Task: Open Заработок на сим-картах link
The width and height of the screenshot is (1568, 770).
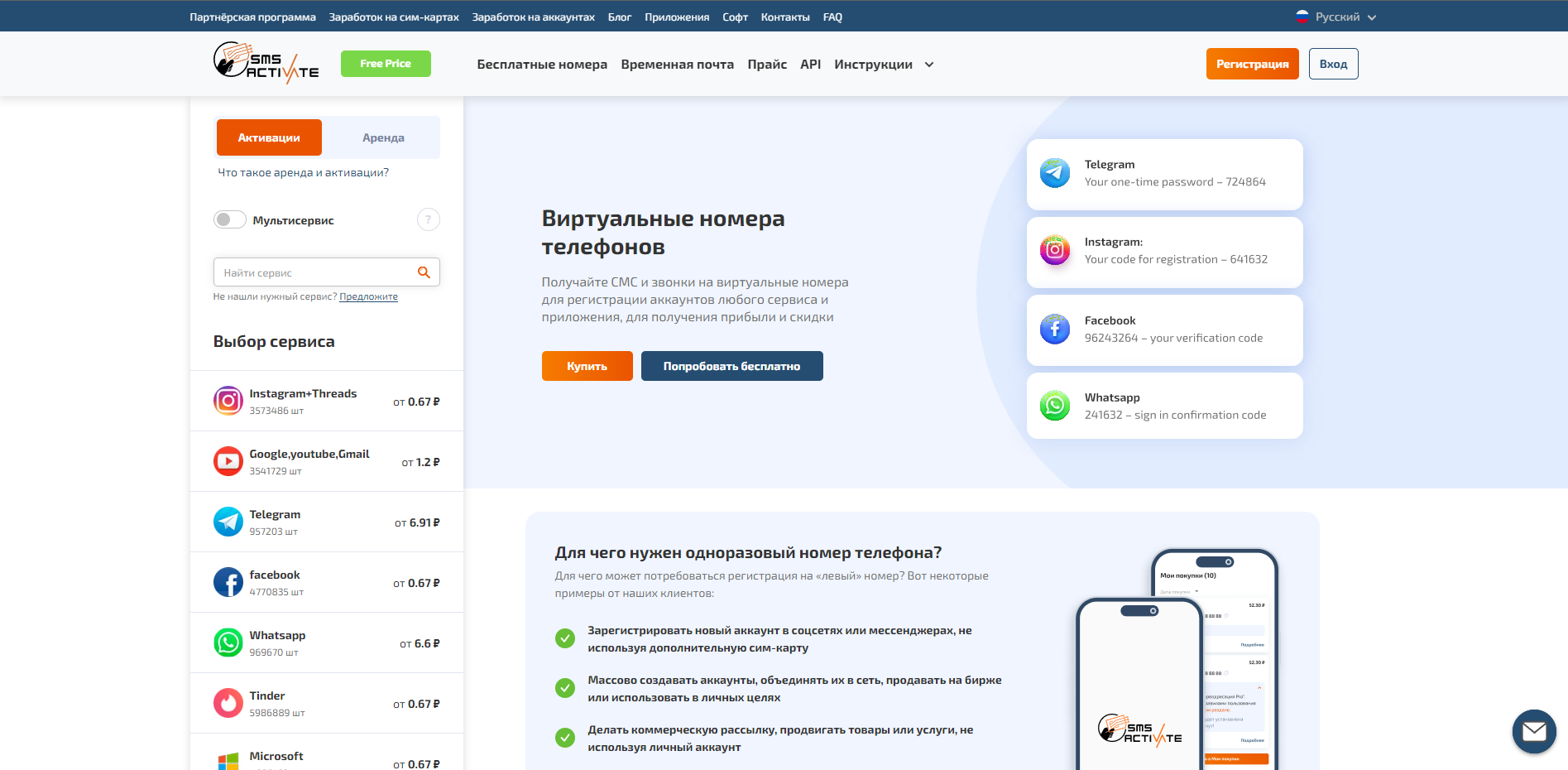Action: tap(394, 17)
